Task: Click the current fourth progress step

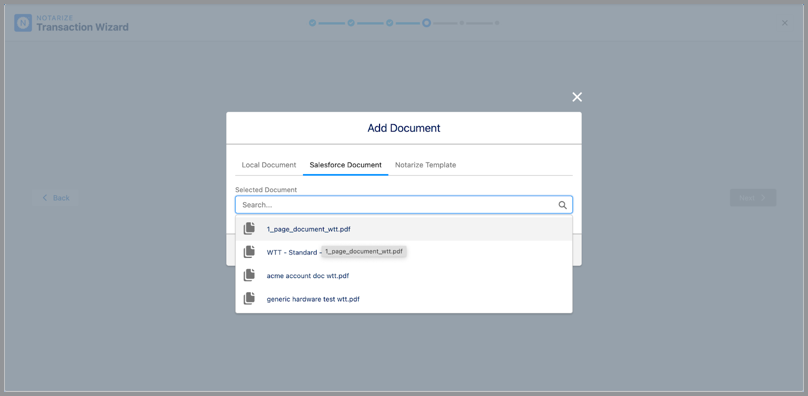Action: pos(426,23)
